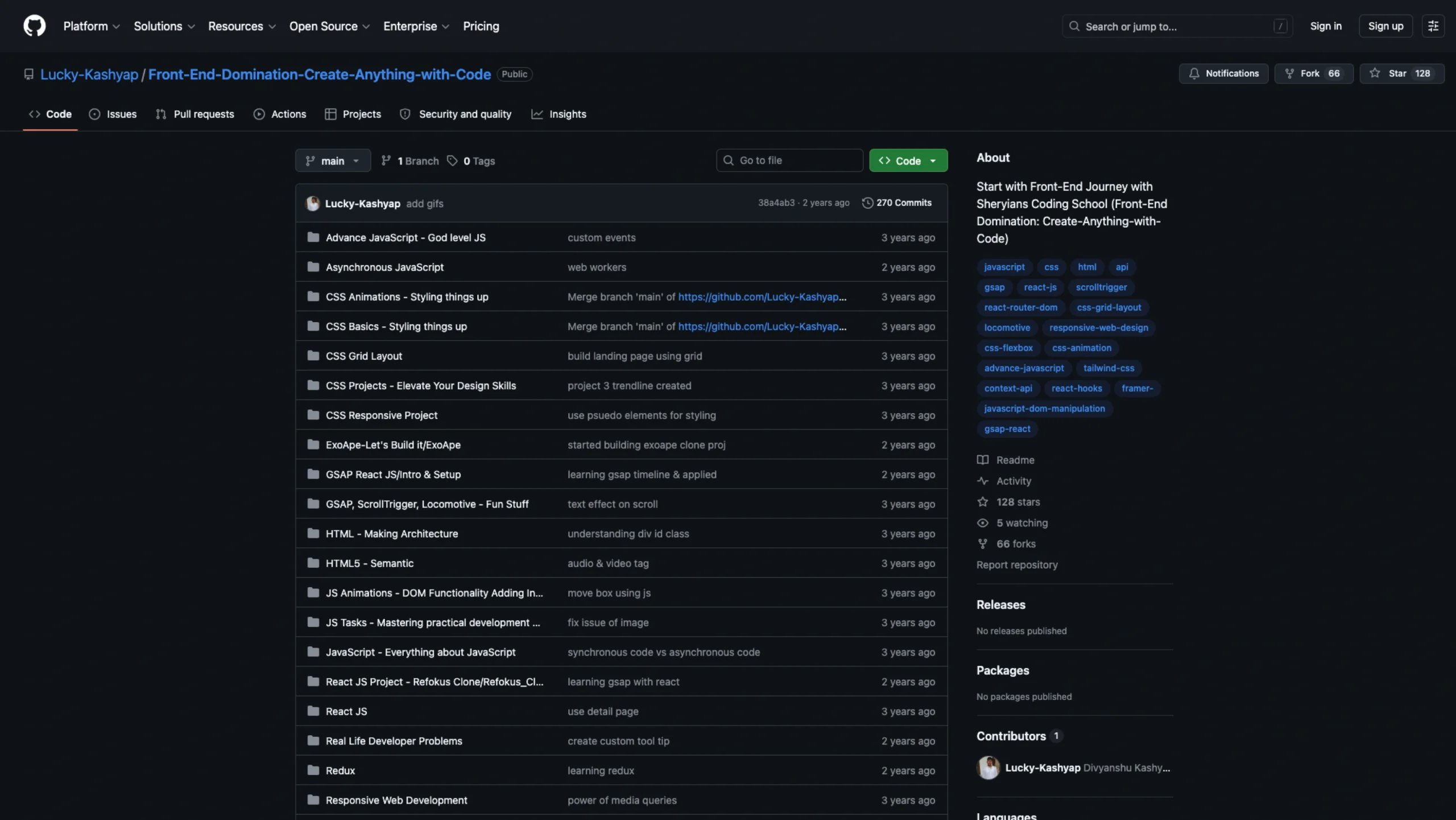Image resolution: width=1456 pixels, height=820 pixels.
Task: Click the Sign up button
Action: click(1385, 26)
